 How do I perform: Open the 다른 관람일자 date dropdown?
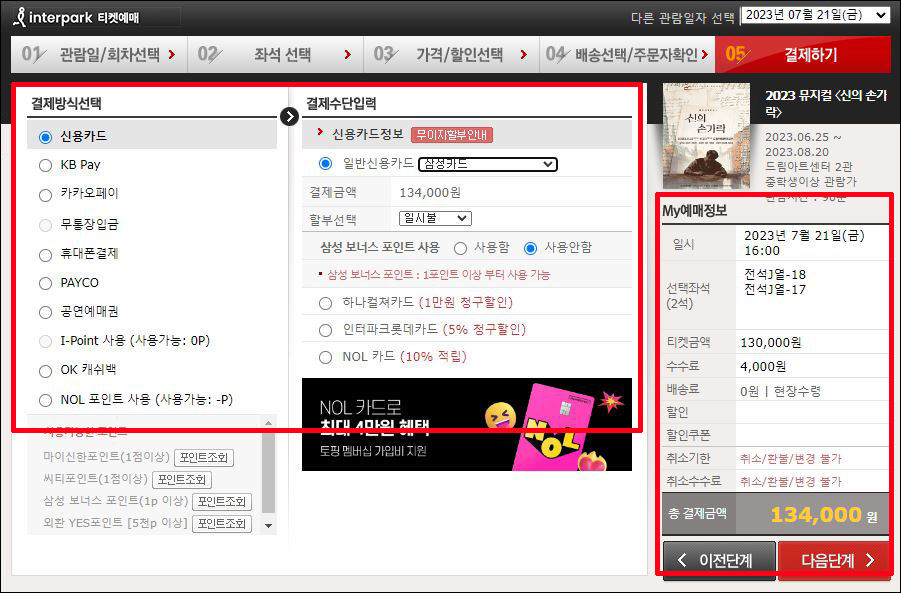(x=816, y=16)
